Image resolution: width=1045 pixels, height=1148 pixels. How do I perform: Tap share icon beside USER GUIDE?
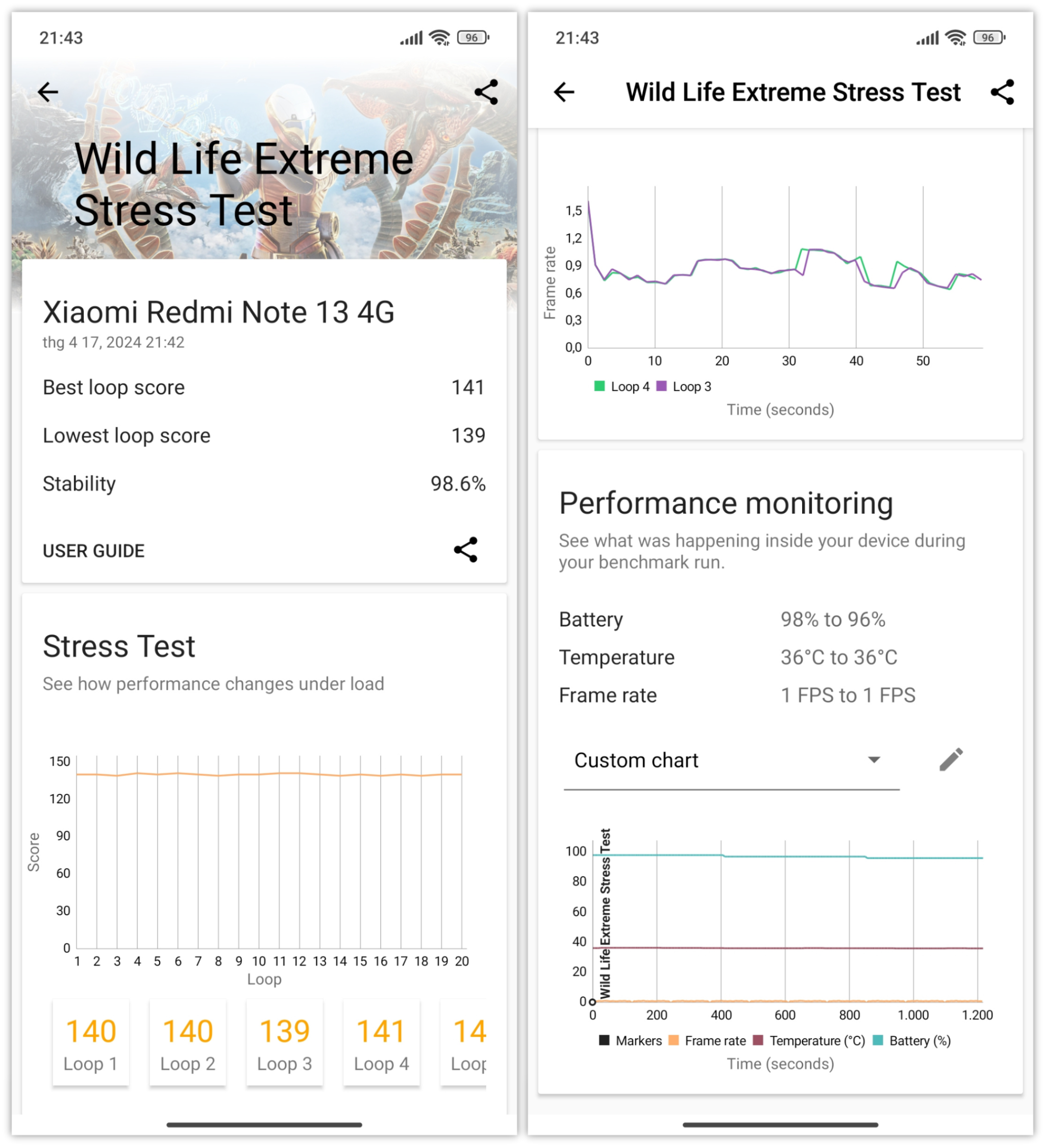click(x=465, y=550)
